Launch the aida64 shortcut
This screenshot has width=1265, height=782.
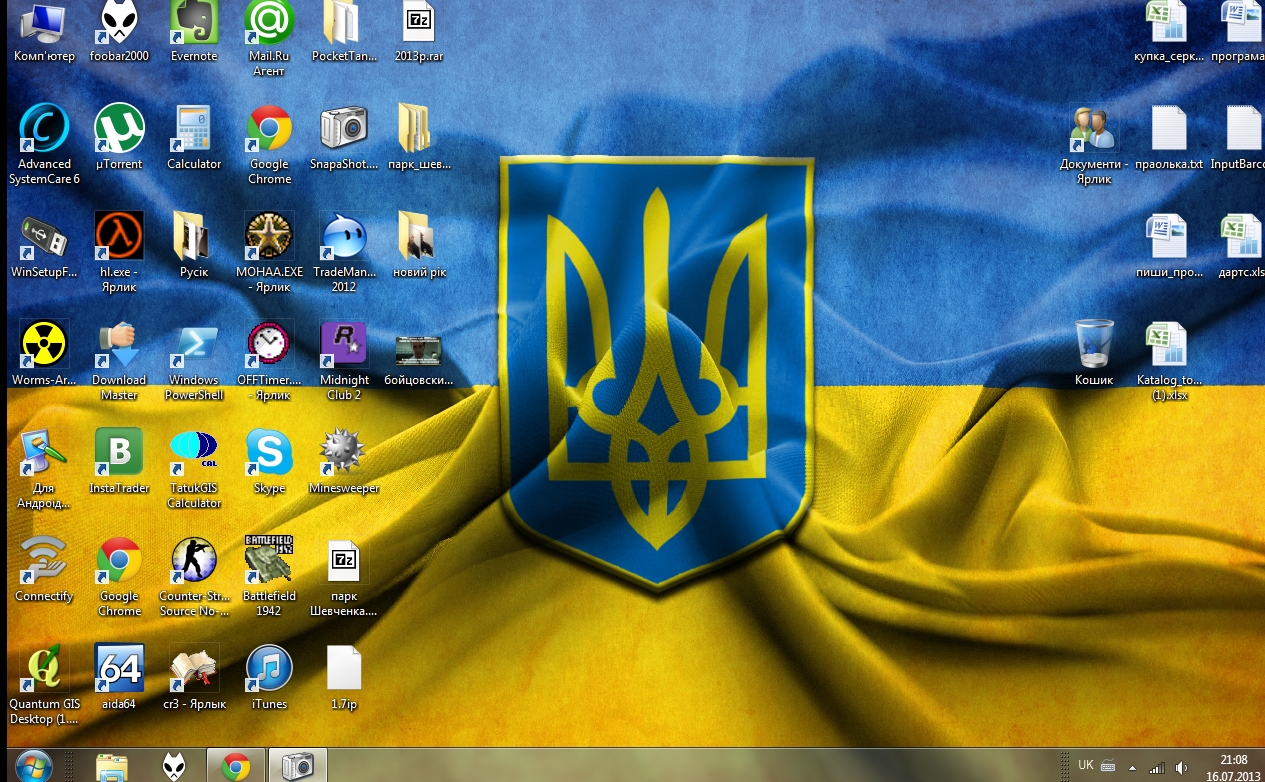click(119, 677)
